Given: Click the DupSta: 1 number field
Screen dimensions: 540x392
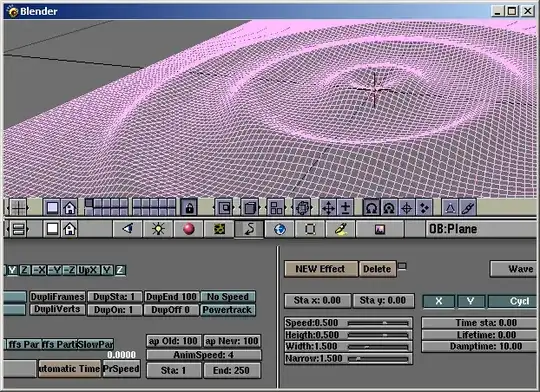Looking at the screenshot, I should click(114, 297).
